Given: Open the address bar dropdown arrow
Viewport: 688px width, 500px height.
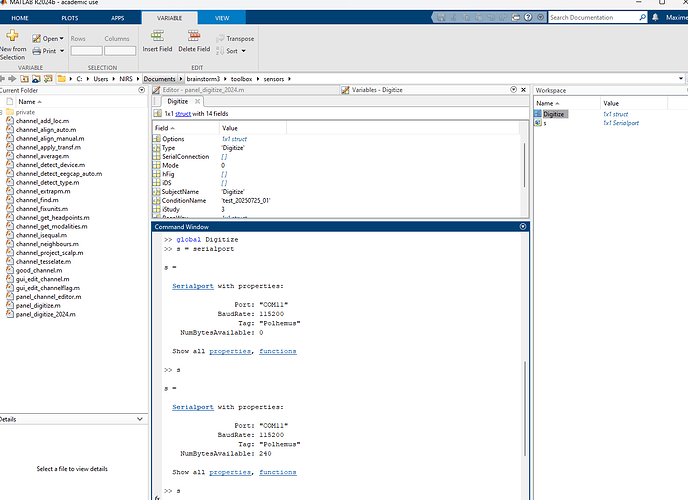Looking at the screenshot, I should pos(681,79).
